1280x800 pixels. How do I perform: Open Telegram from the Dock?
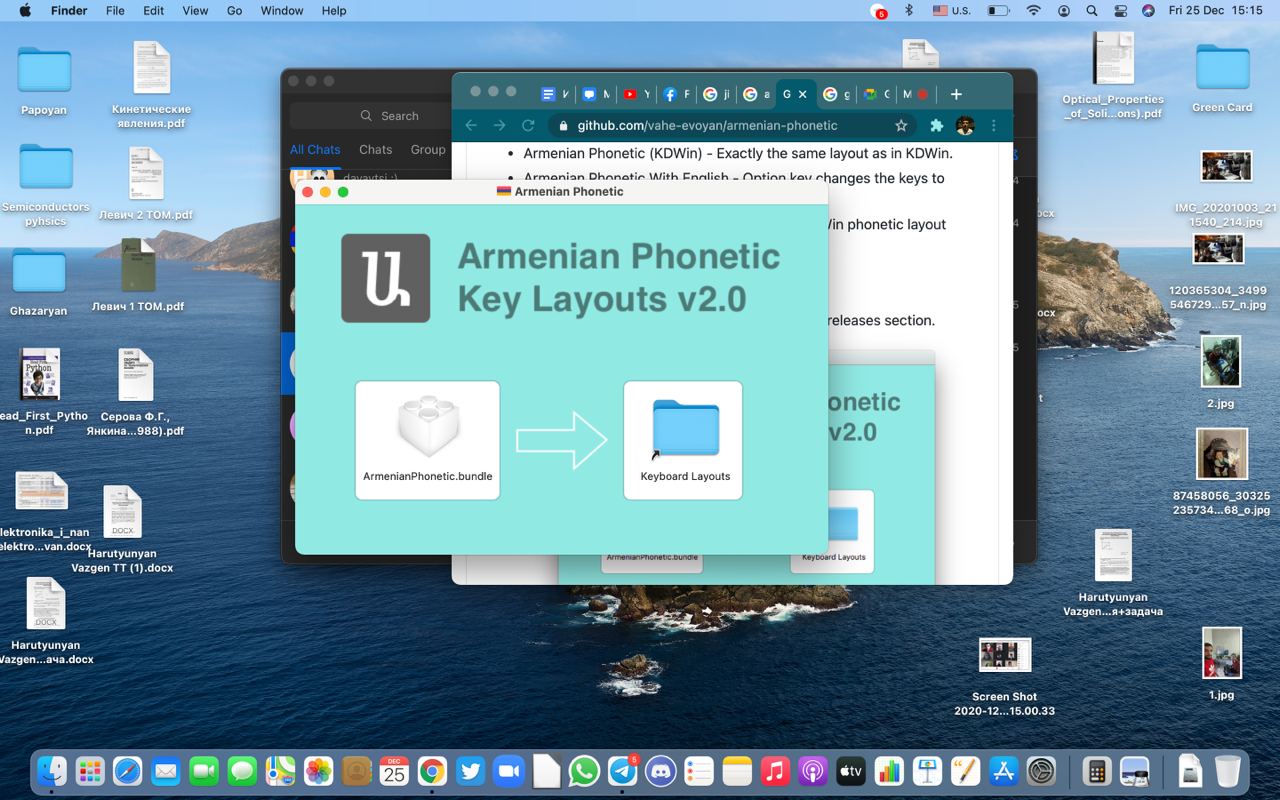click(622, 771)
